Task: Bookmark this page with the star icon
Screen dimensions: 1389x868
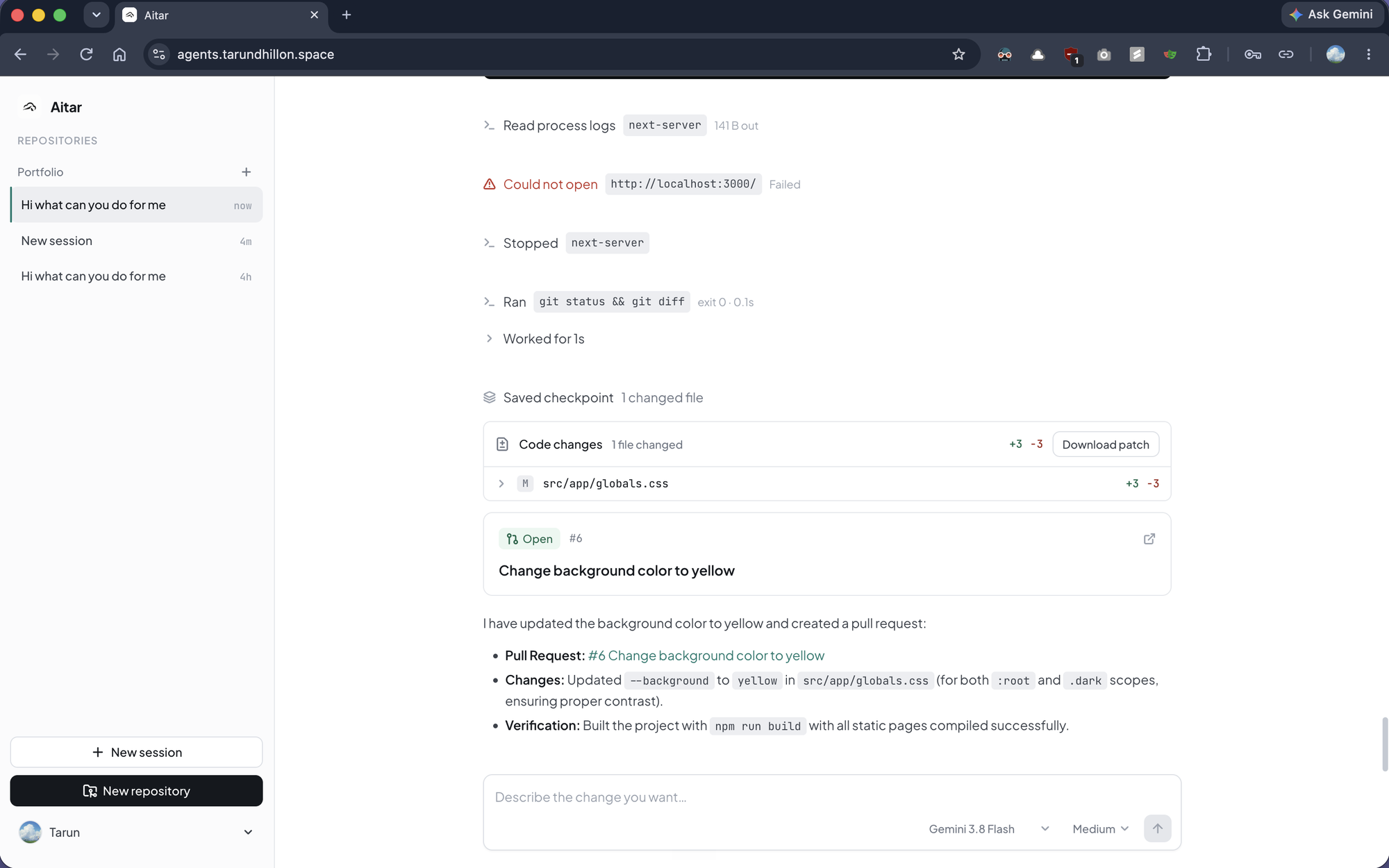Action: tap(958, 54)
